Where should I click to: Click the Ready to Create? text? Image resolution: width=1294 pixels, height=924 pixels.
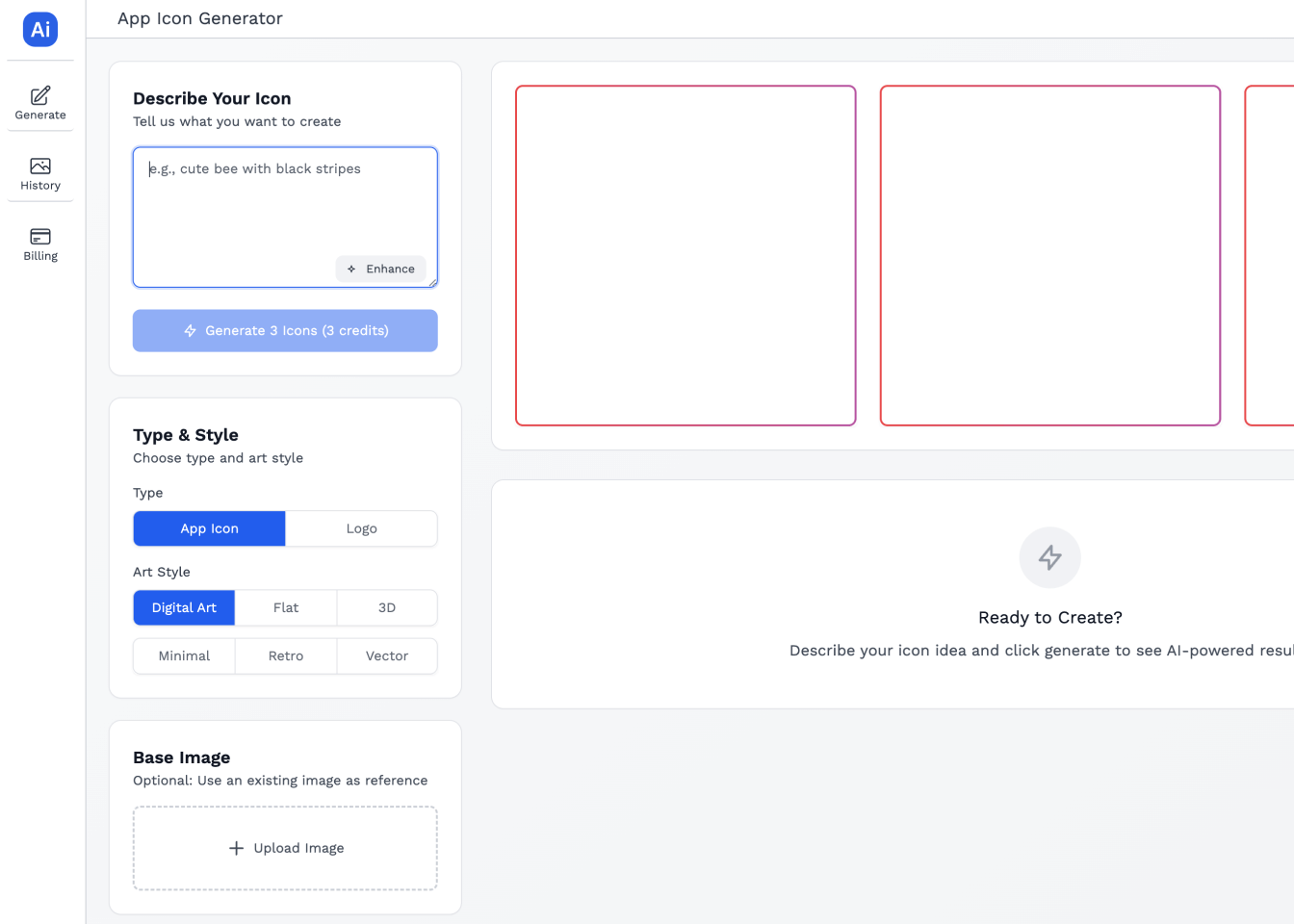(1050, 618)
